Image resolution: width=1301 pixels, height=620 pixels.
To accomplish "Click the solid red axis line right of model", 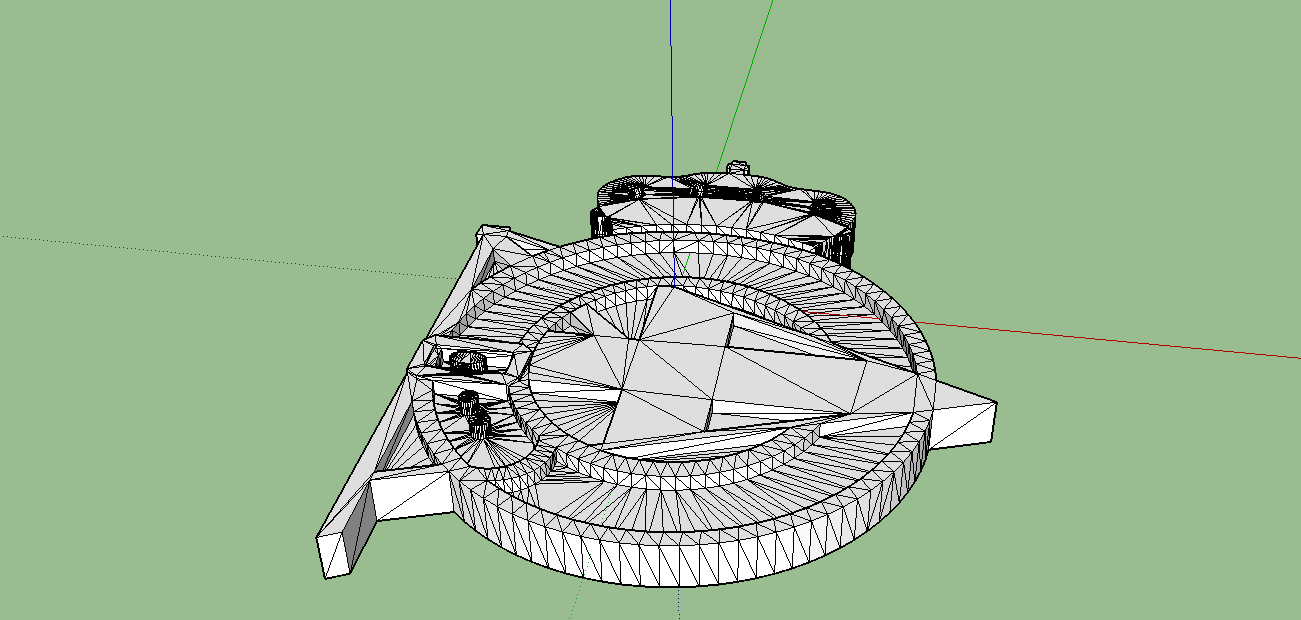I will [1108, 339].
